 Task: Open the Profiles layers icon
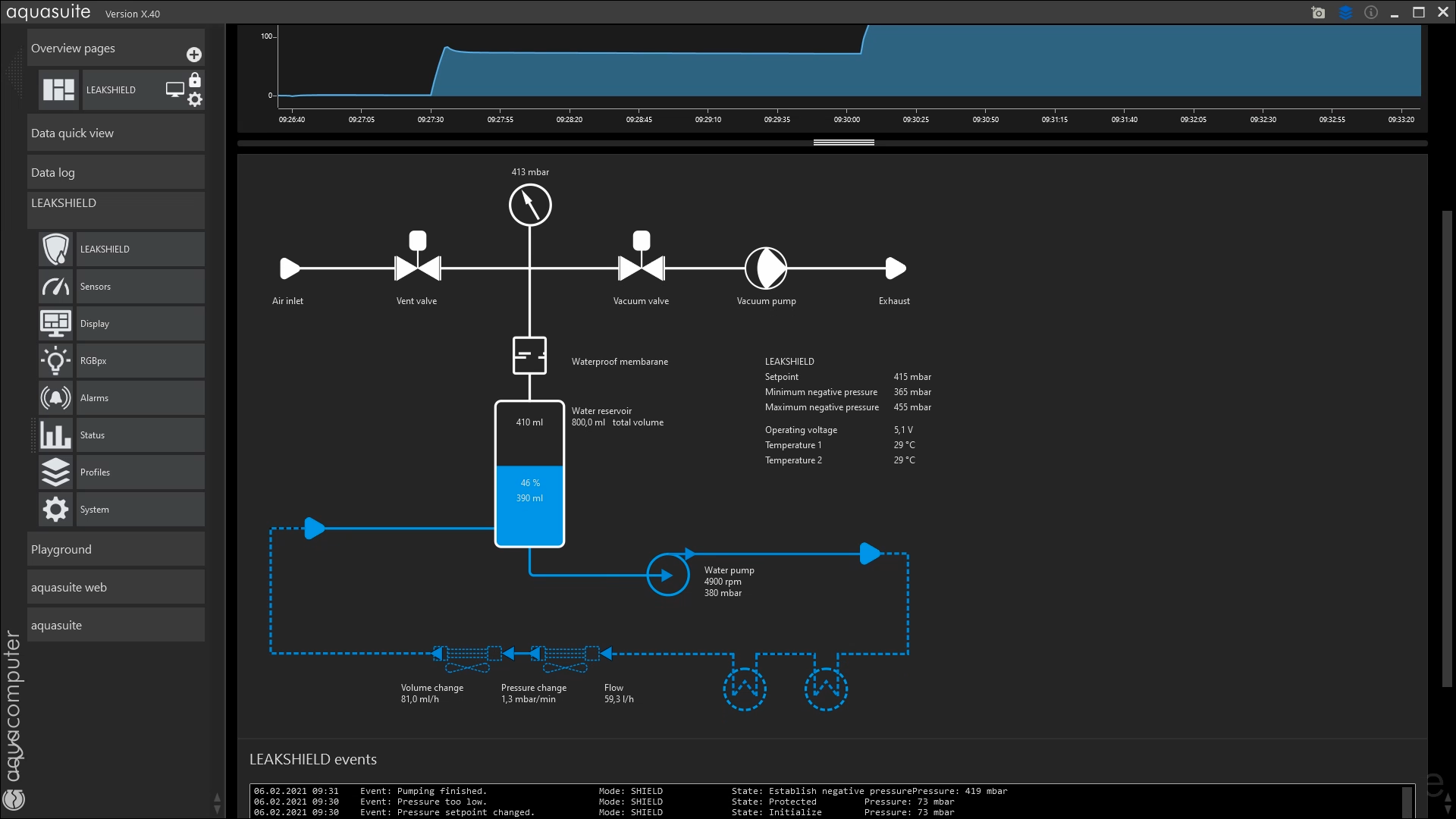(x=56, y=472)
